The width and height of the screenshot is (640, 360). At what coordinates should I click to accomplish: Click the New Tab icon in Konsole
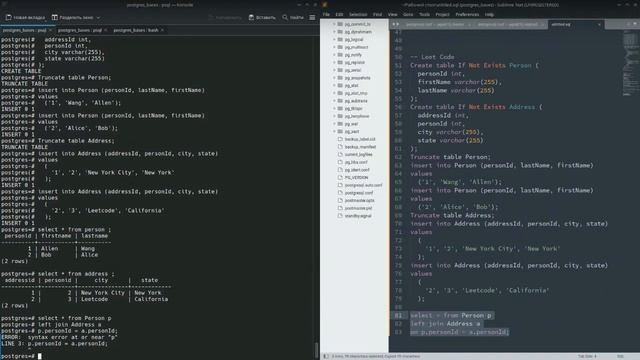(x=9, y=18)
